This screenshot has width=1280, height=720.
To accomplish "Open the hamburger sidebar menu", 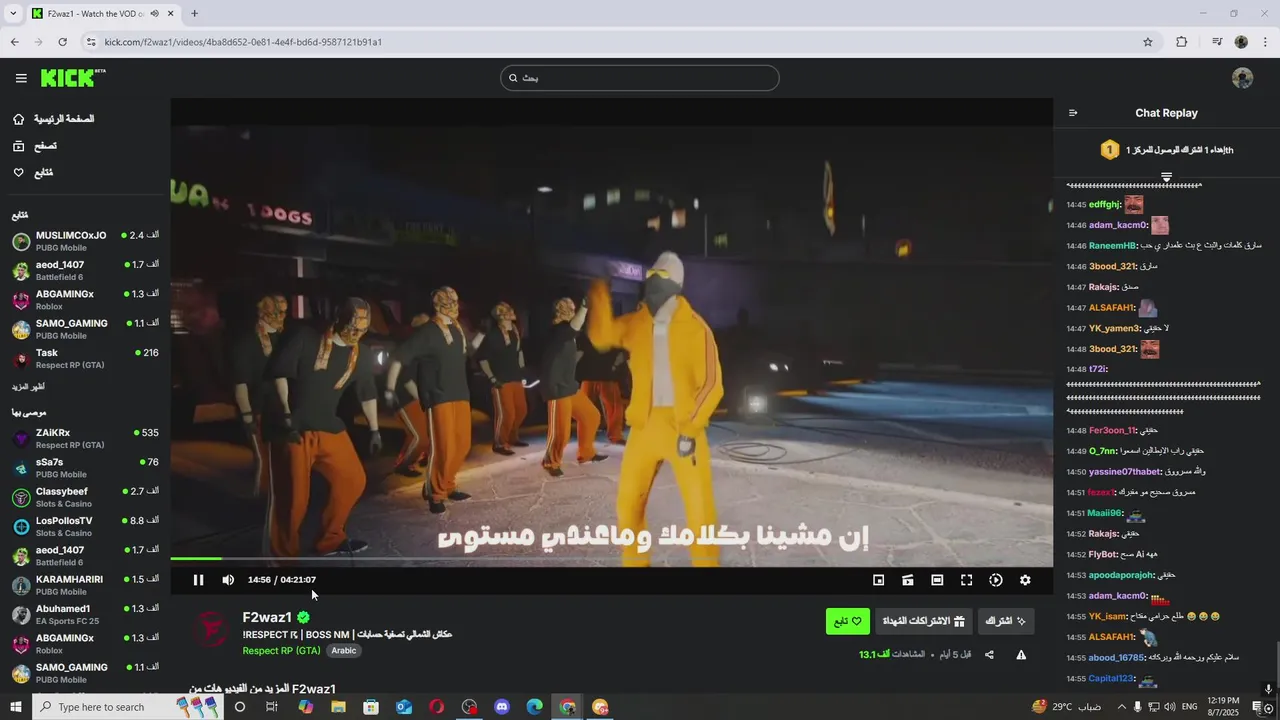I will 21,78.
